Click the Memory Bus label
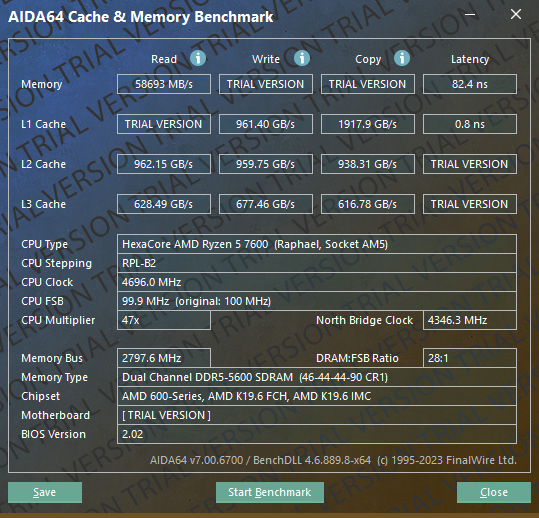This screenshot has height=518, width=539. [52, 359]
